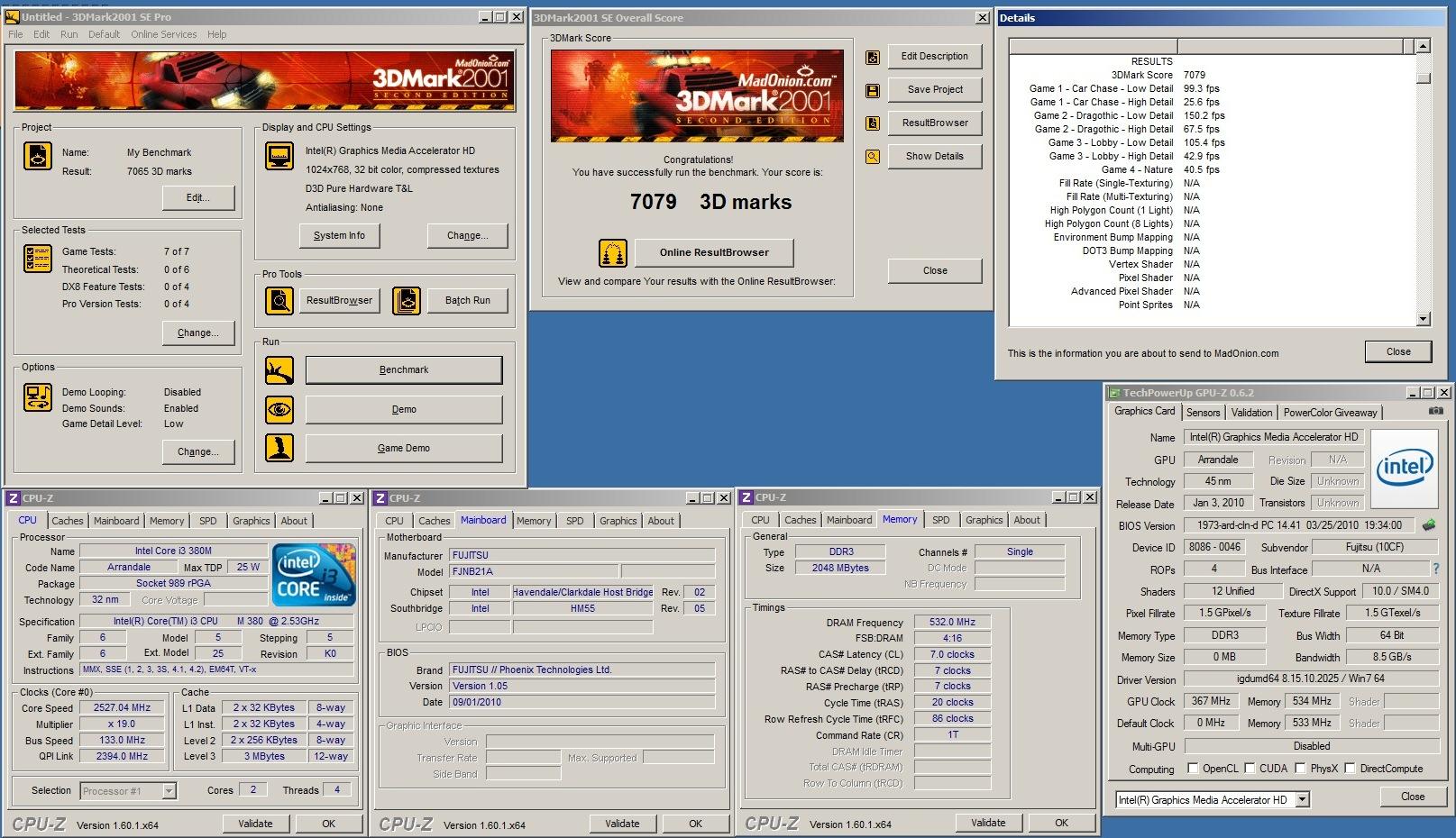Click the Show Details button

935,156
